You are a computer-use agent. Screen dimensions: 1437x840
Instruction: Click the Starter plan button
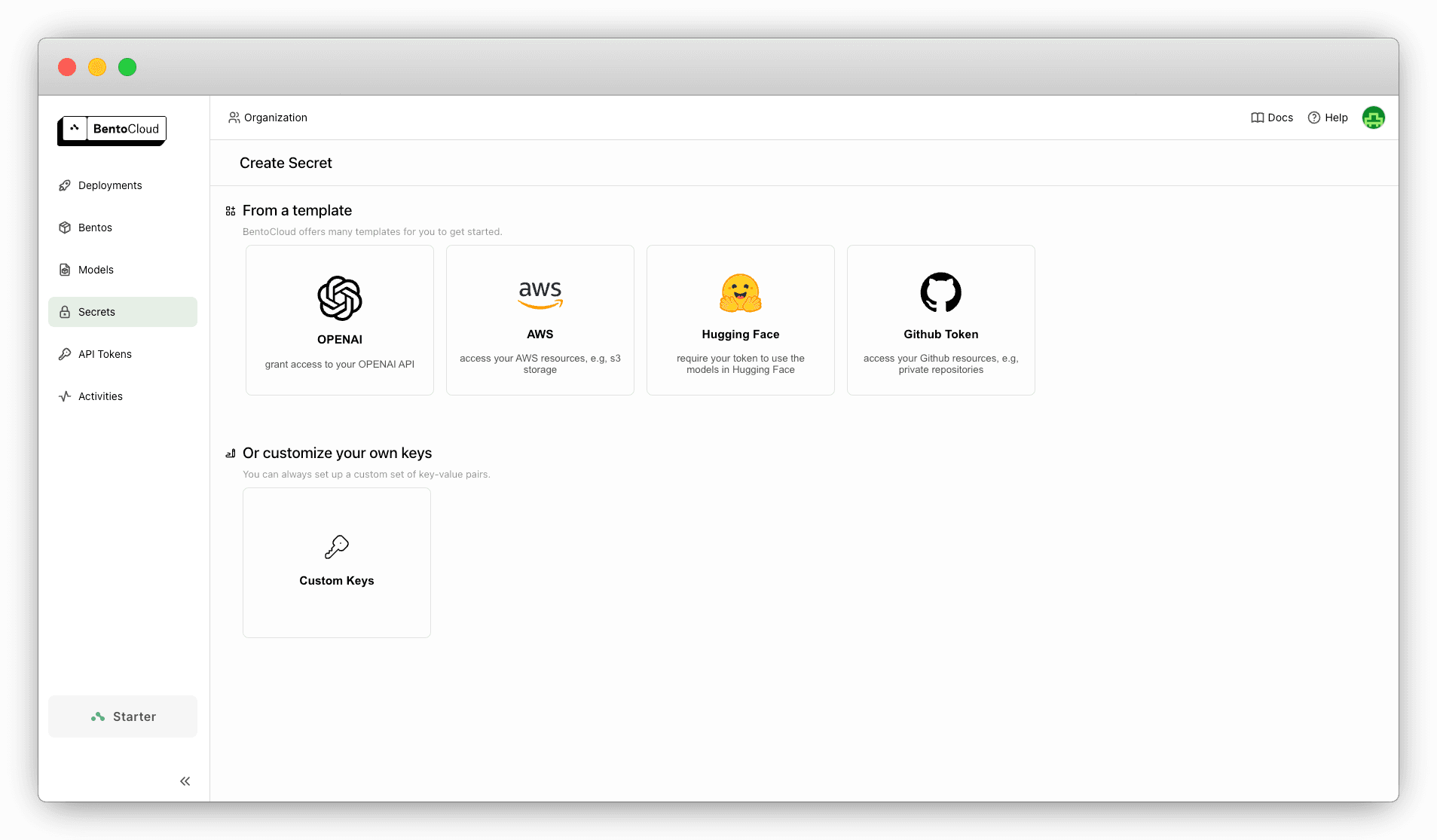(123, 716)
